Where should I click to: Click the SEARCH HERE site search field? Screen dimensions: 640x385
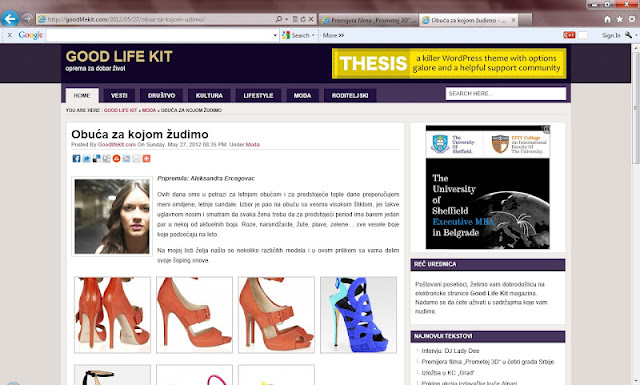[506, 93]
